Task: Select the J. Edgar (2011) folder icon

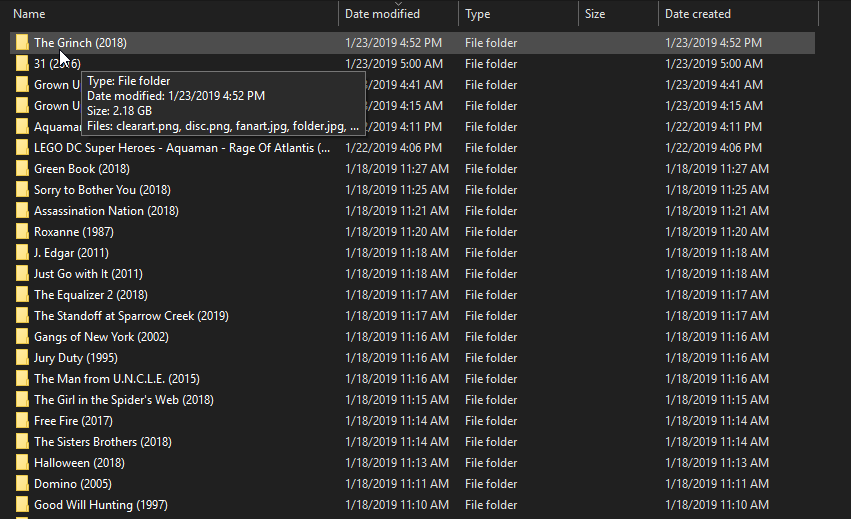Action: [22, 253]
